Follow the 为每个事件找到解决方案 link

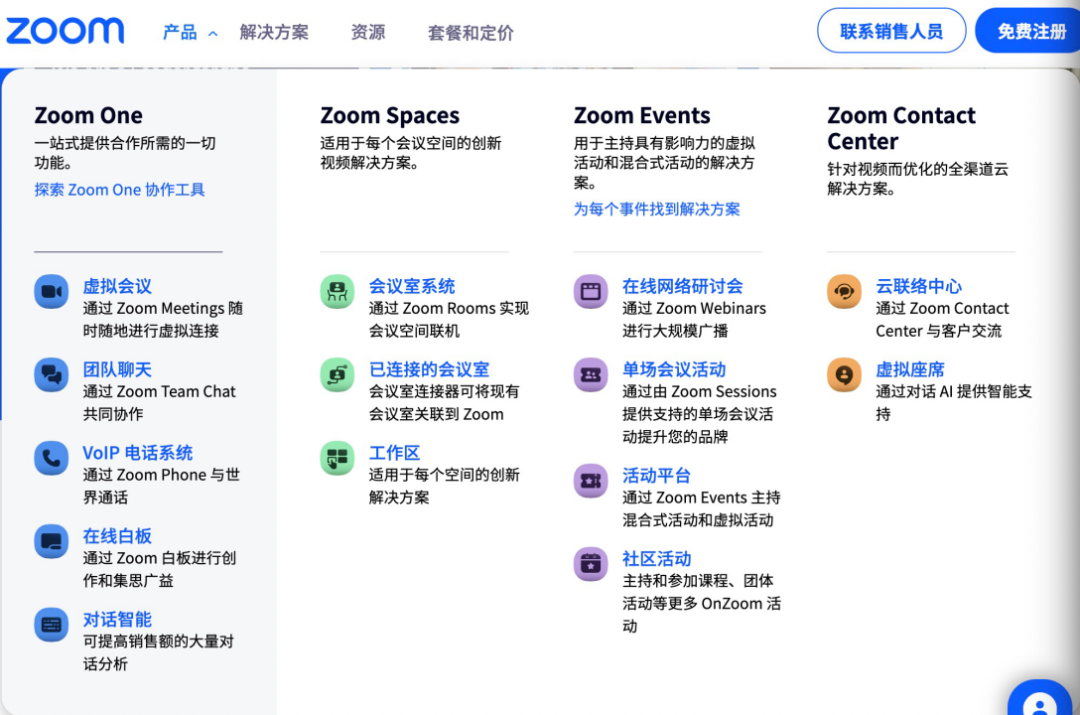[657, 209]
